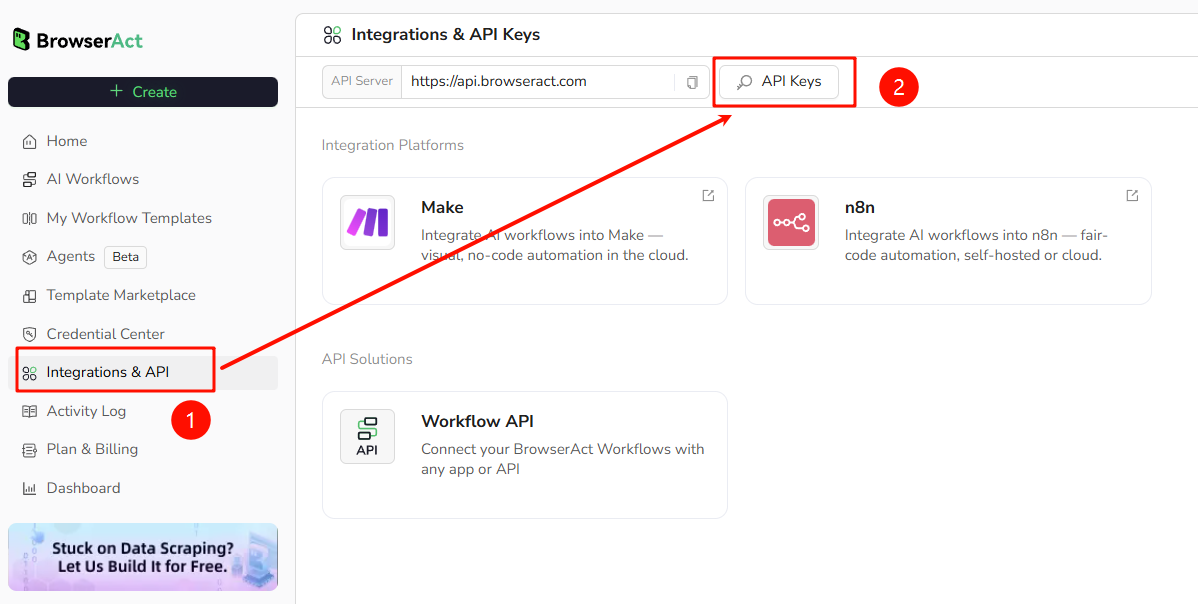Open AI Workflows in sidebar
The height and width of the screenshot is (604, 1198).
143,179
